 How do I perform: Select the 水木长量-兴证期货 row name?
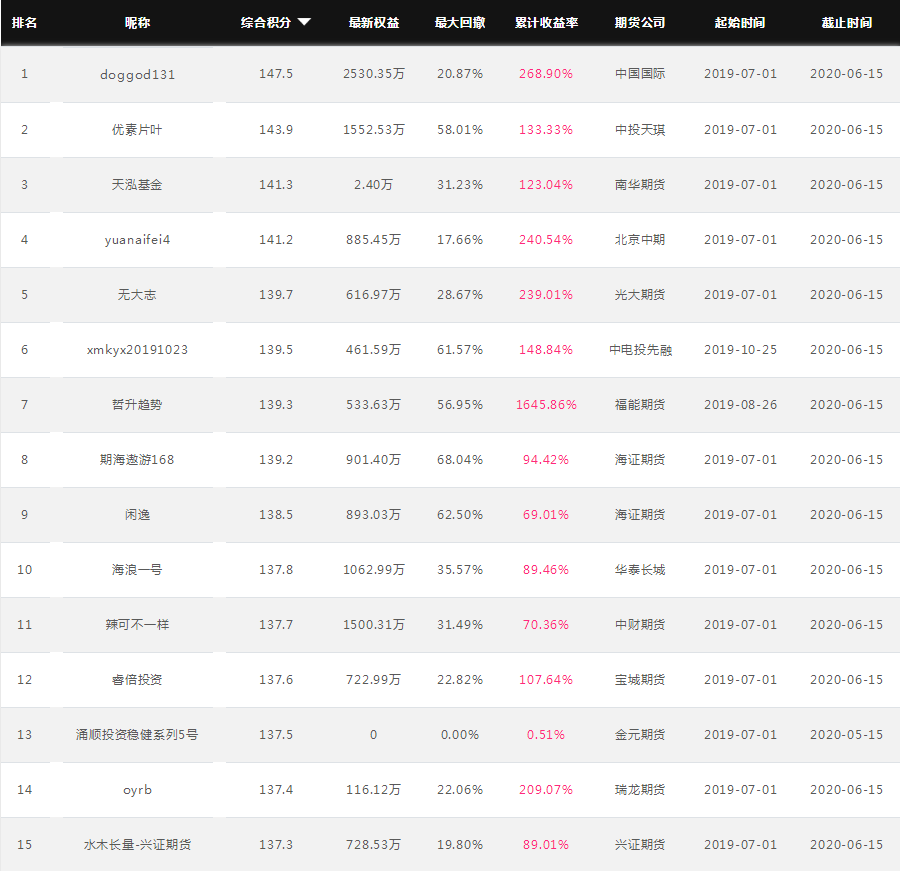[137, 845]
